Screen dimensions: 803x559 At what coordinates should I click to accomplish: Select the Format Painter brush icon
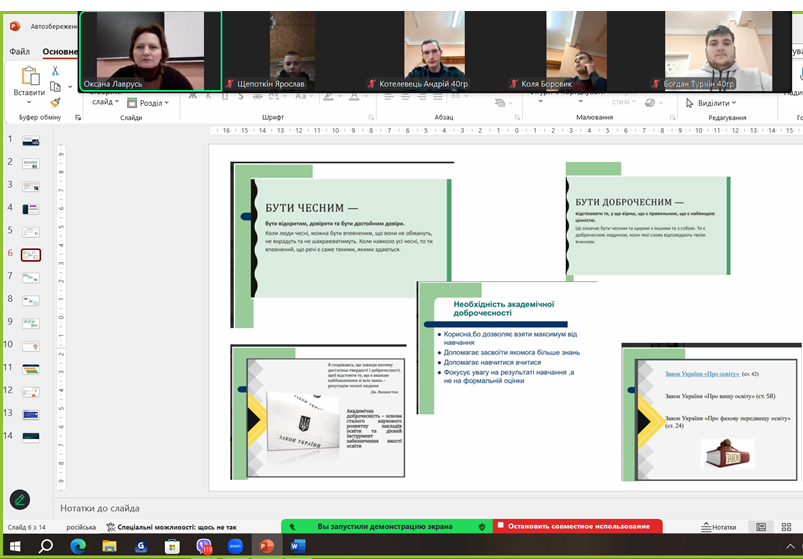click(x=55, y=102)
